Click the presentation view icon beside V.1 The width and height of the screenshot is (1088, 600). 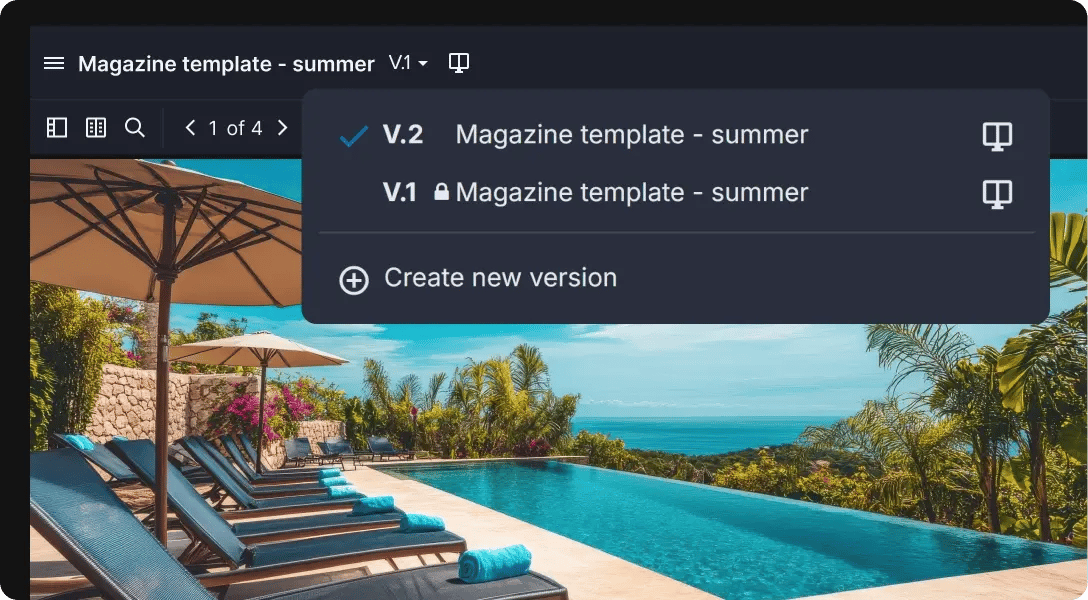[x=459, y=63]
